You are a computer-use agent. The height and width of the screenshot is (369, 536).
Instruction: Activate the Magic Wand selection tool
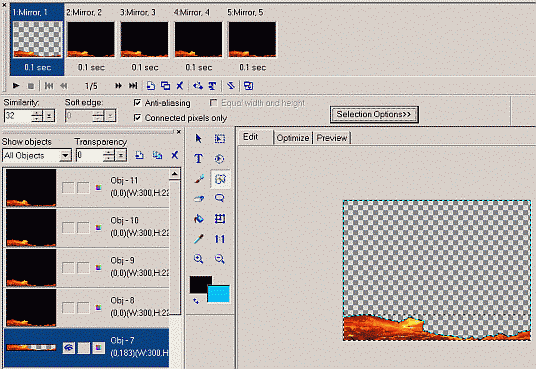tap(220, 179)
